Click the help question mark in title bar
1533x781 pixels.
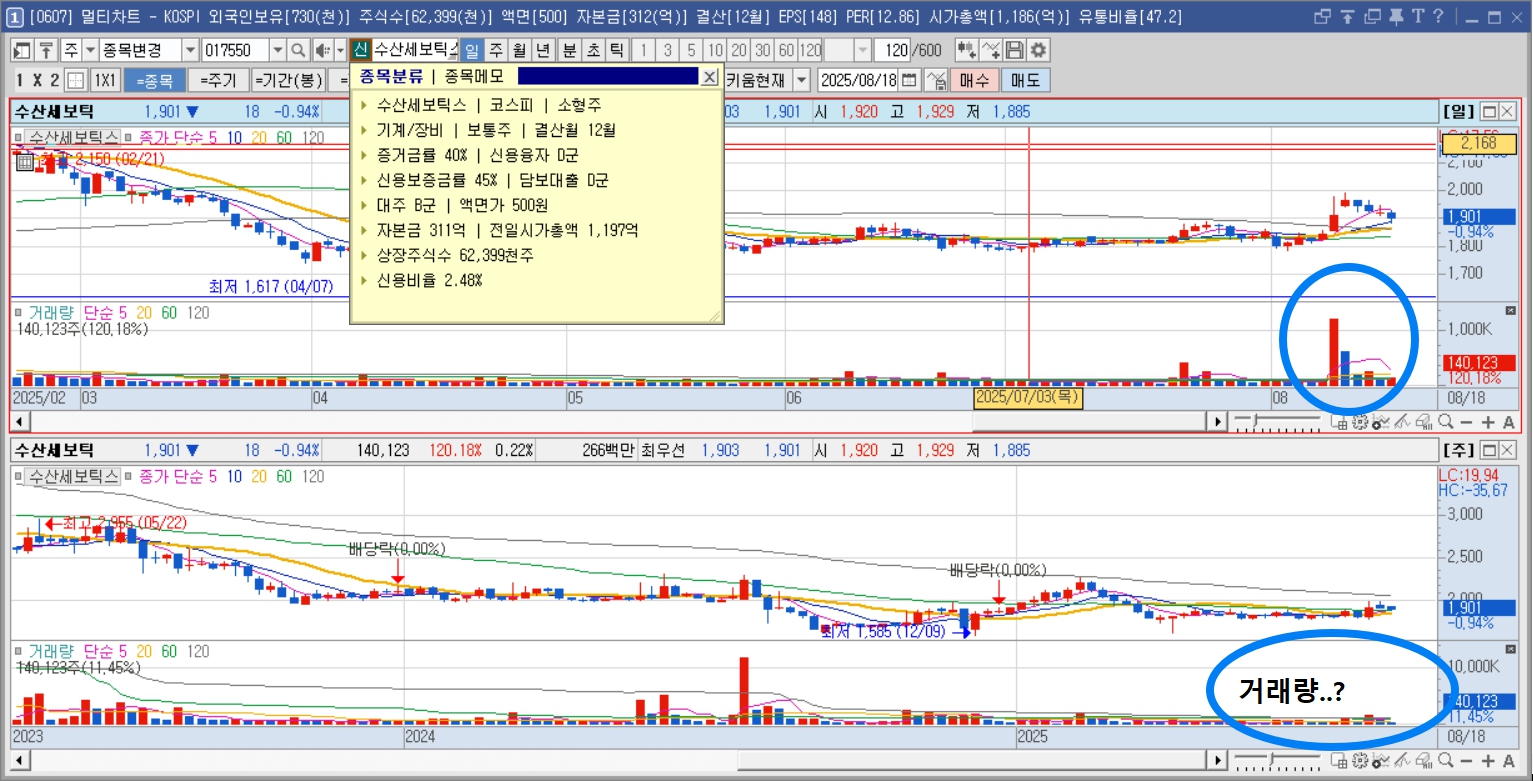click(x=1438, y=16)
